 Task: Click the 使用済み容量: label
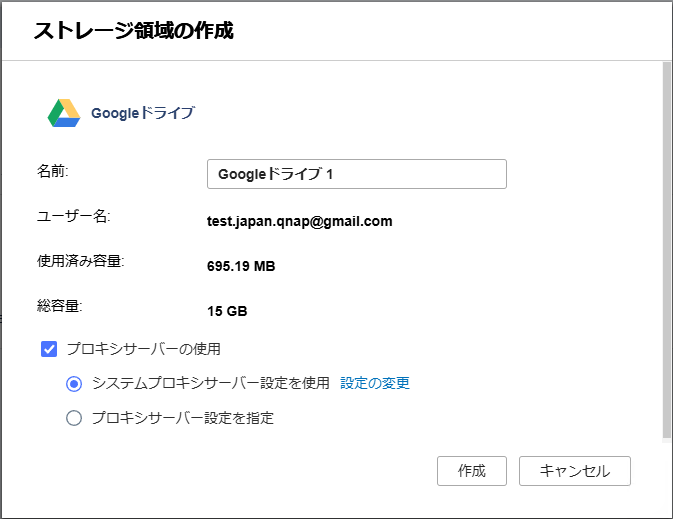coord(80,262)
